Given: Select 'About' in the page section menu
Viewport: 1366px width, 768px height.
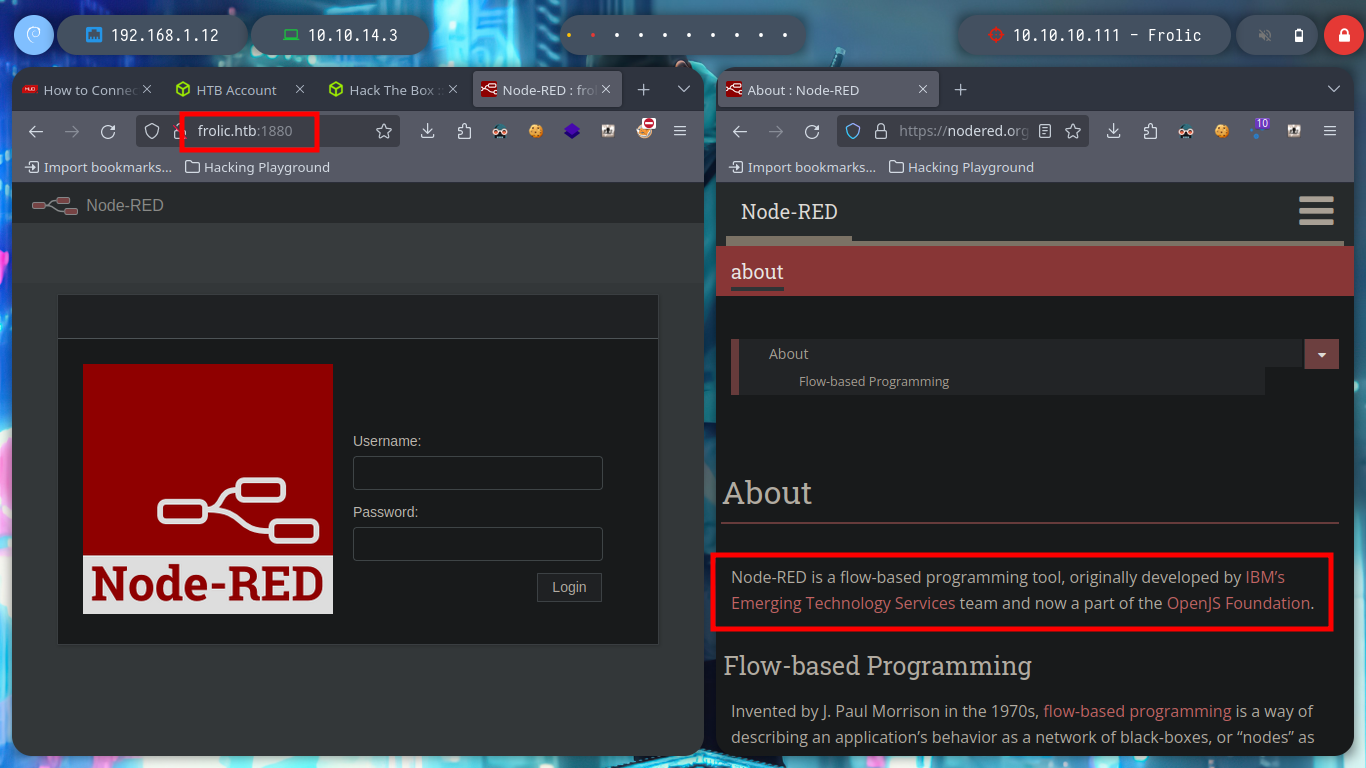Looking at the screenshot, I should click(x=788, y=354).
